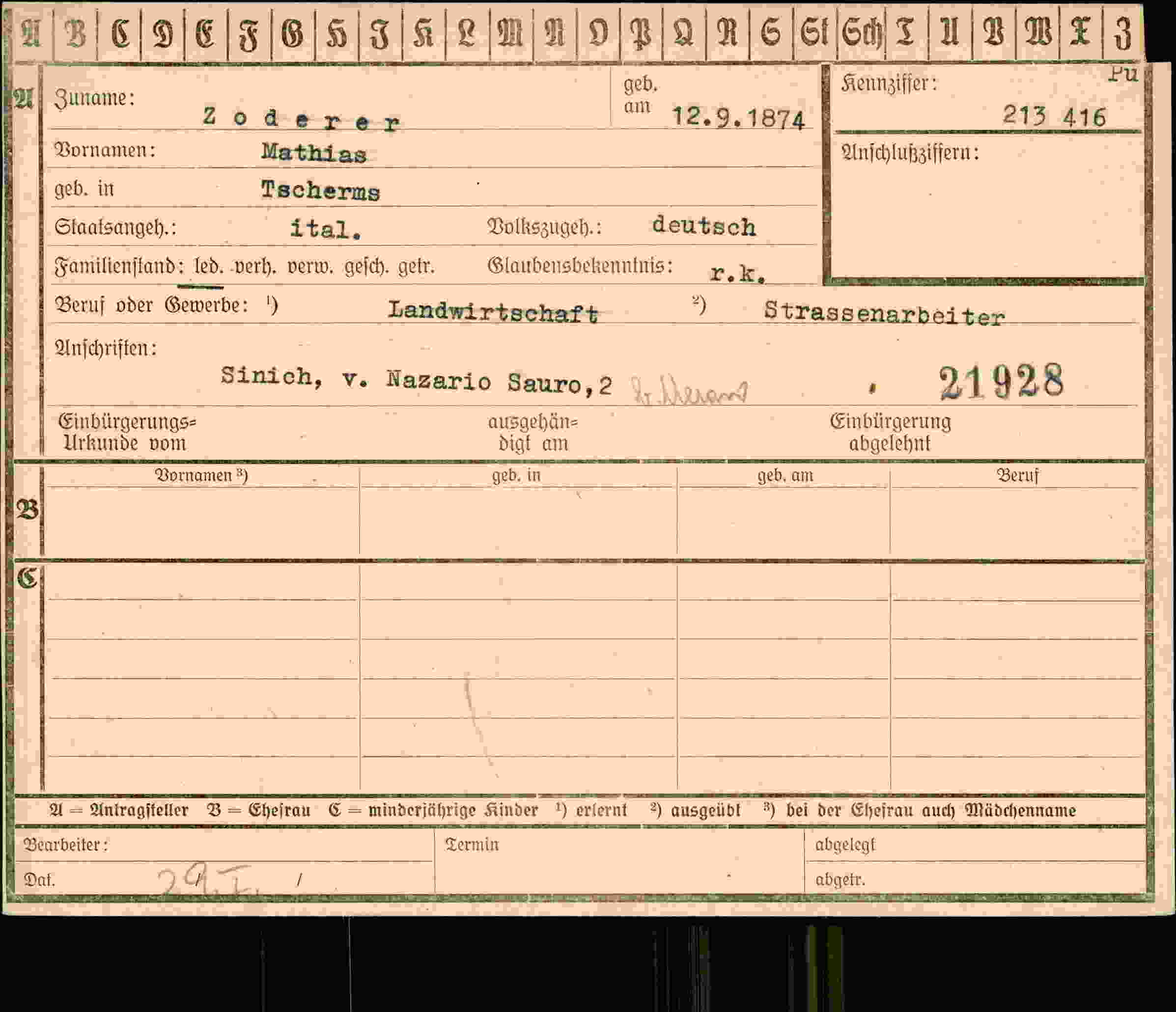Viewport: 1176px width, 1012px height.
Task: Click the marital status option gesch.
Action: click(366, 267)
